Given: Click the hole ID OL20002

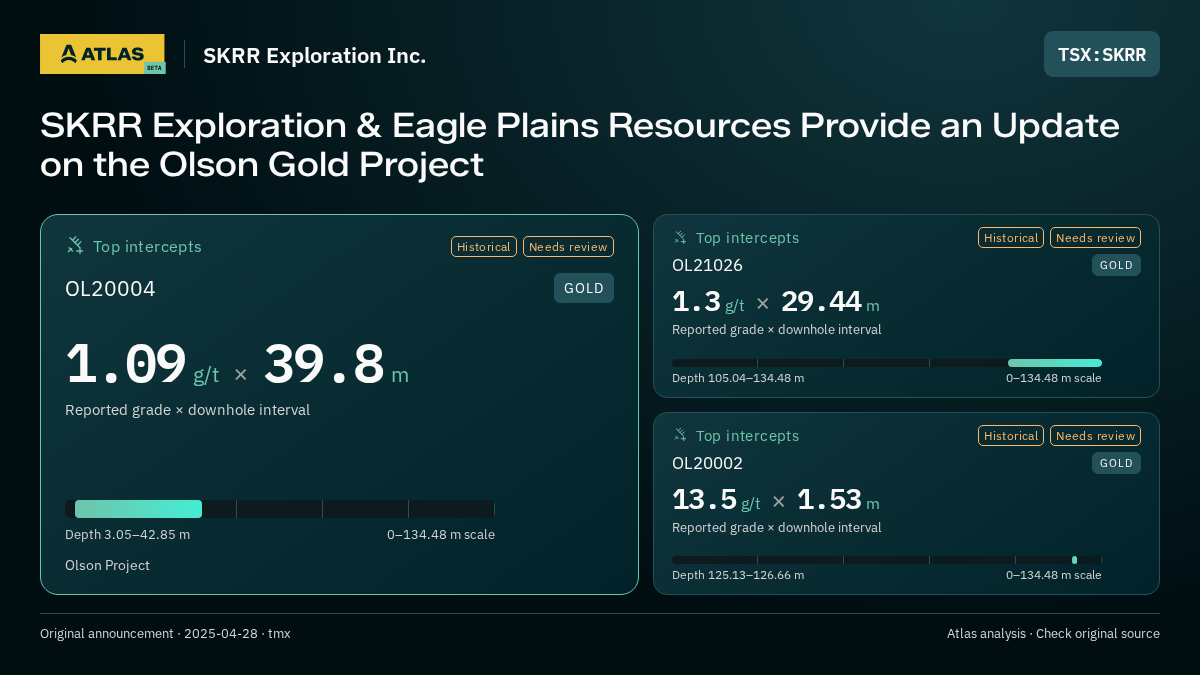Looking at the screenshot, I should [x=707, y=463].
